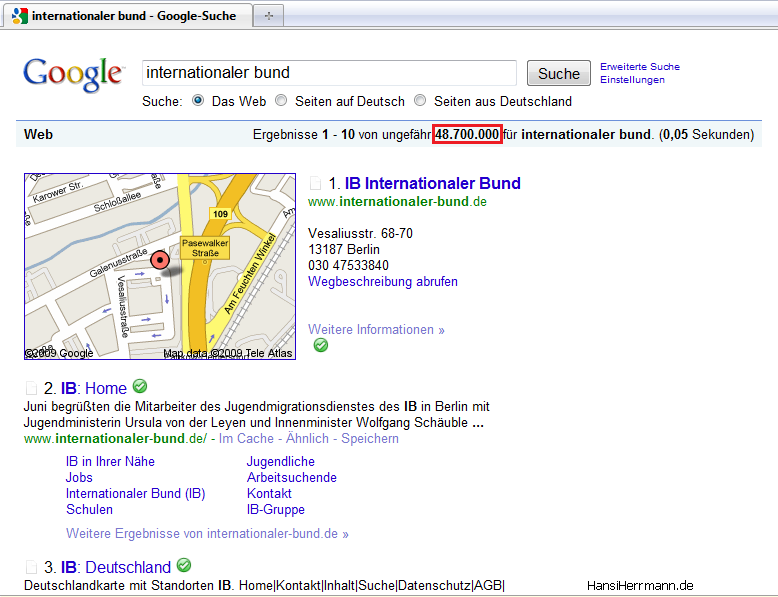This screenshot has height=597, width=778.
Task: Click the red location marker on the map
Action: (160, 260)
